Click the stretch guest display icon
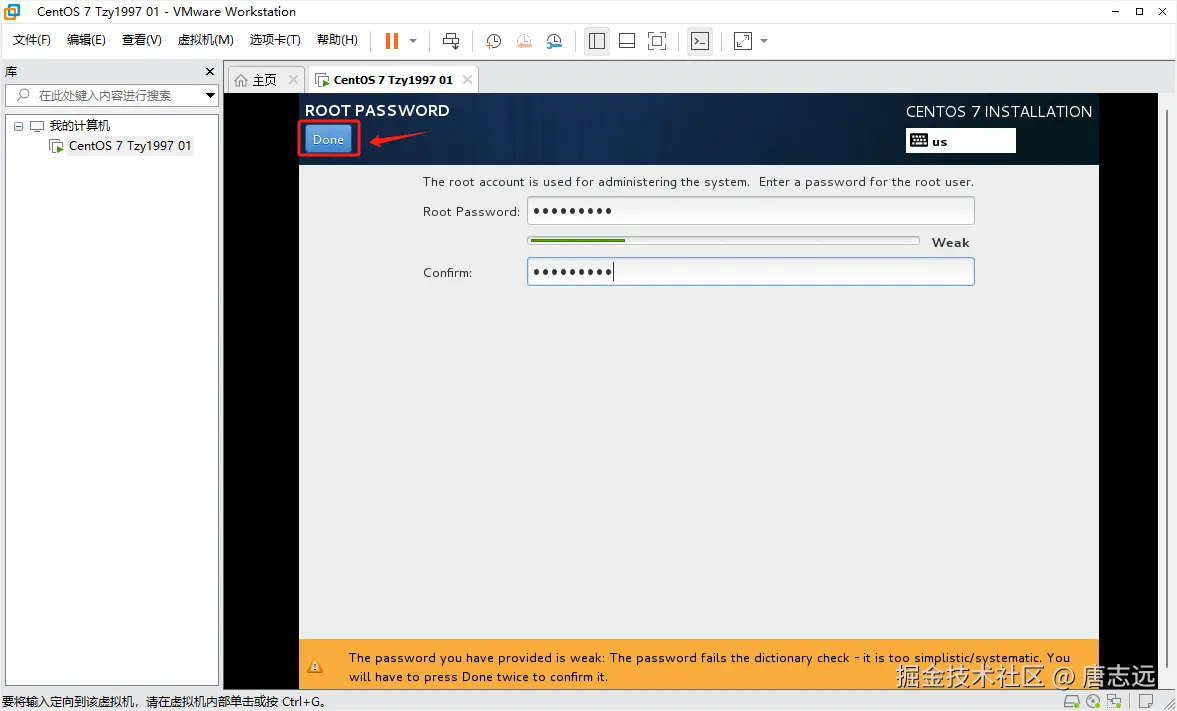This screenshot has width=1177, height=711. pos(742,41)
